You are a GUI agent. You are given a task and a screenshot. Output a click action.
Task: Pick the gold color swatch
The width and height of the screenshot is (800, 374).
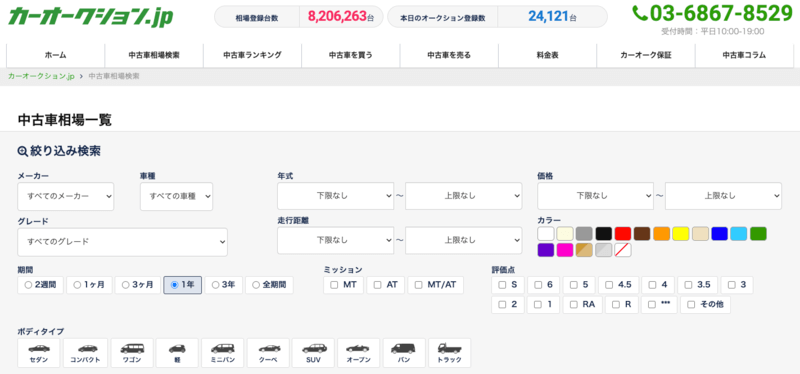(584, 250)
